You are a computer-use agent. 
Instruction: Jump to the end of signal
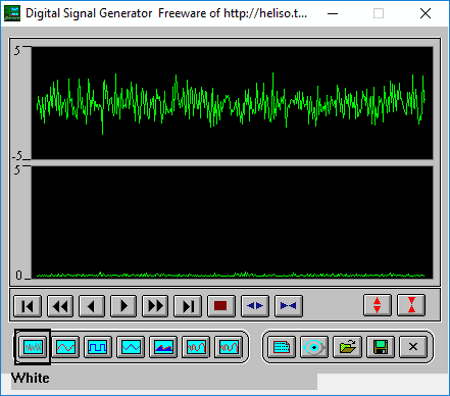pos(188,306)
